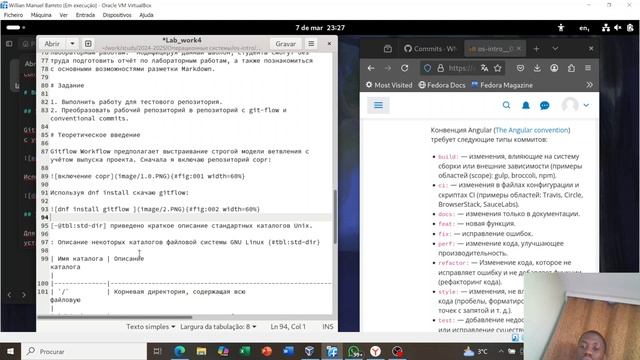
Task: Open Yandex Browser from taskbar
Action: pos(376,351)
